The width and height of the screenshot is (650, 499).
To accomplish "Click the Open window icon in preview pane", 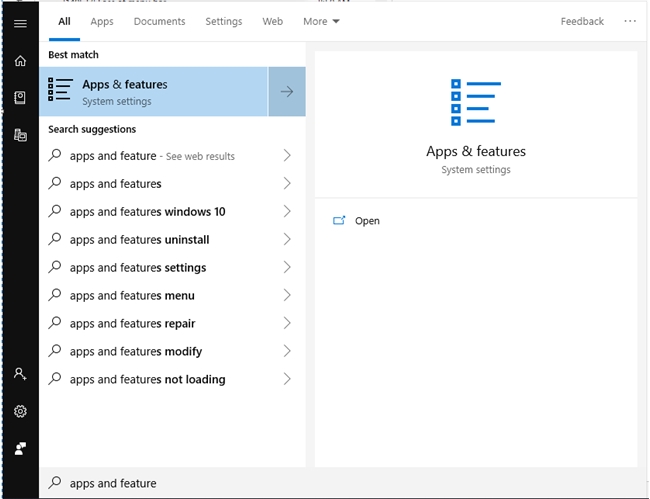I will [339, 220].
